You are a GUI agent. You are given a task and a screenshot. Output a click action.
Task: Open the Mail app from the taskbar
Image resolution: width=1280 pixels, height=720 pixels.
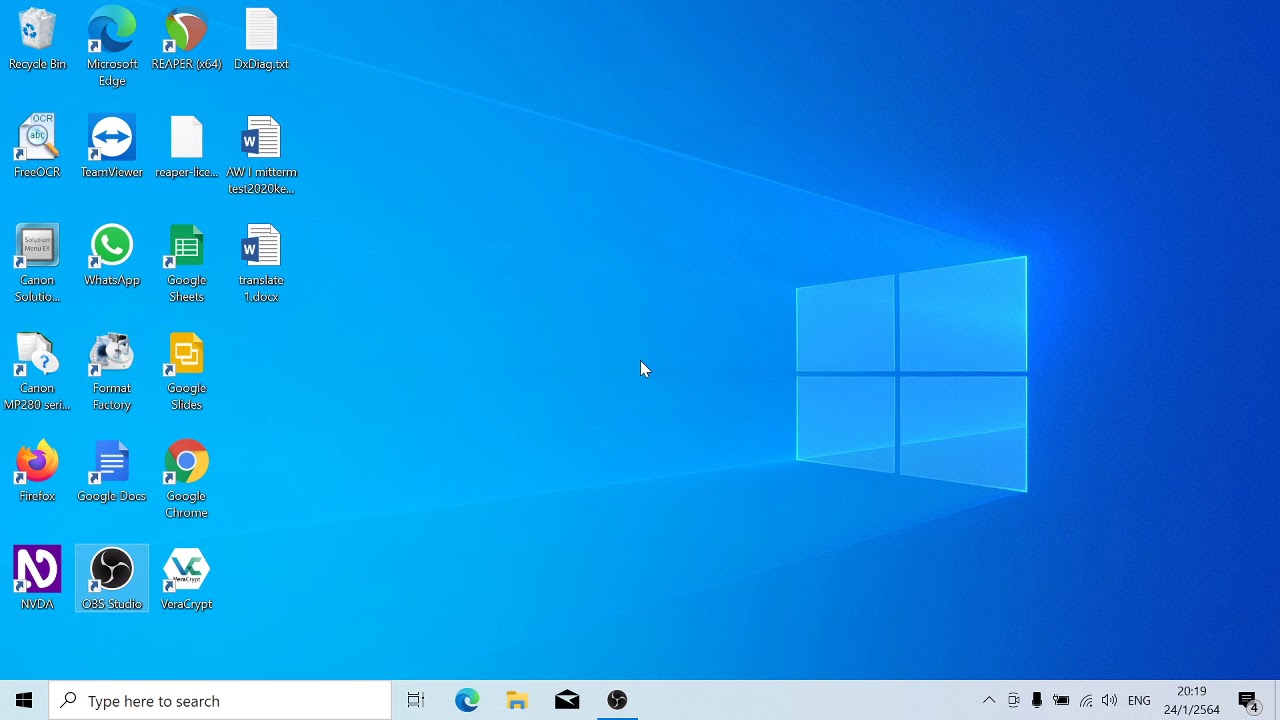tap(567, 700)
